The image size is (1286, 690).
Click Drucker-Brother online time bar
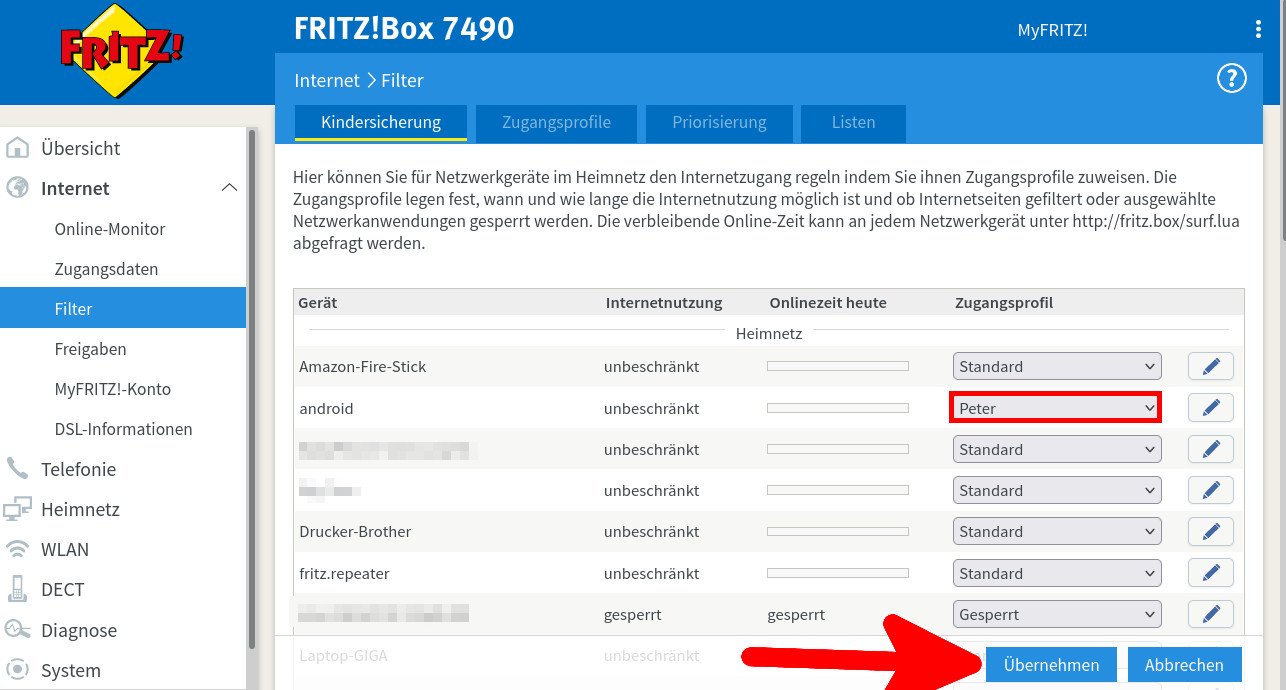tap(837, 532)
